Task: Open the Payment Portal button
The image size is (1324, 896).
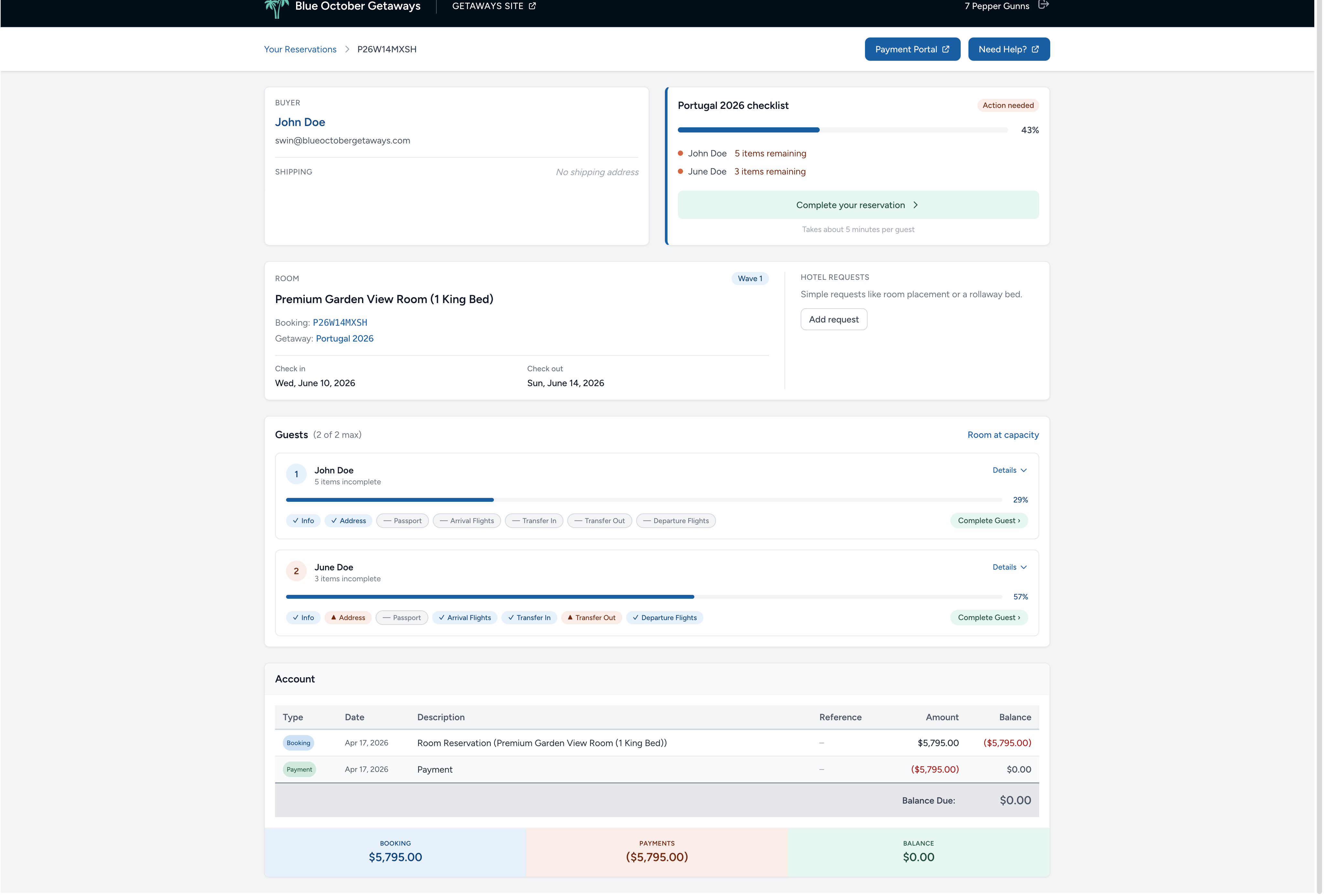Action: tap(912, 49)
